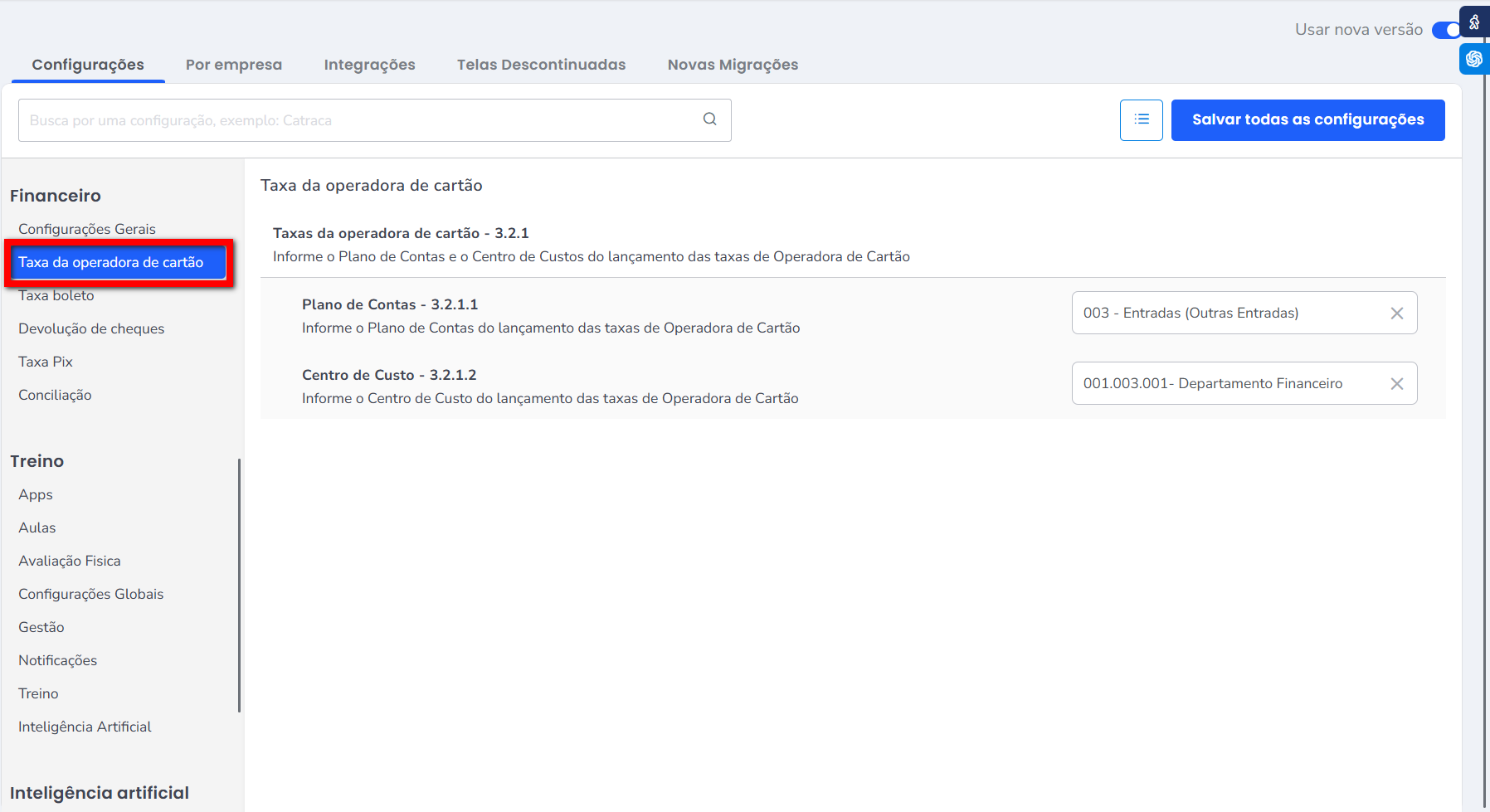The height and width of the screenshot is (812, 1490).
Task: Select Taxa Pix in Financeiro section
Action: tap(46, 362)
